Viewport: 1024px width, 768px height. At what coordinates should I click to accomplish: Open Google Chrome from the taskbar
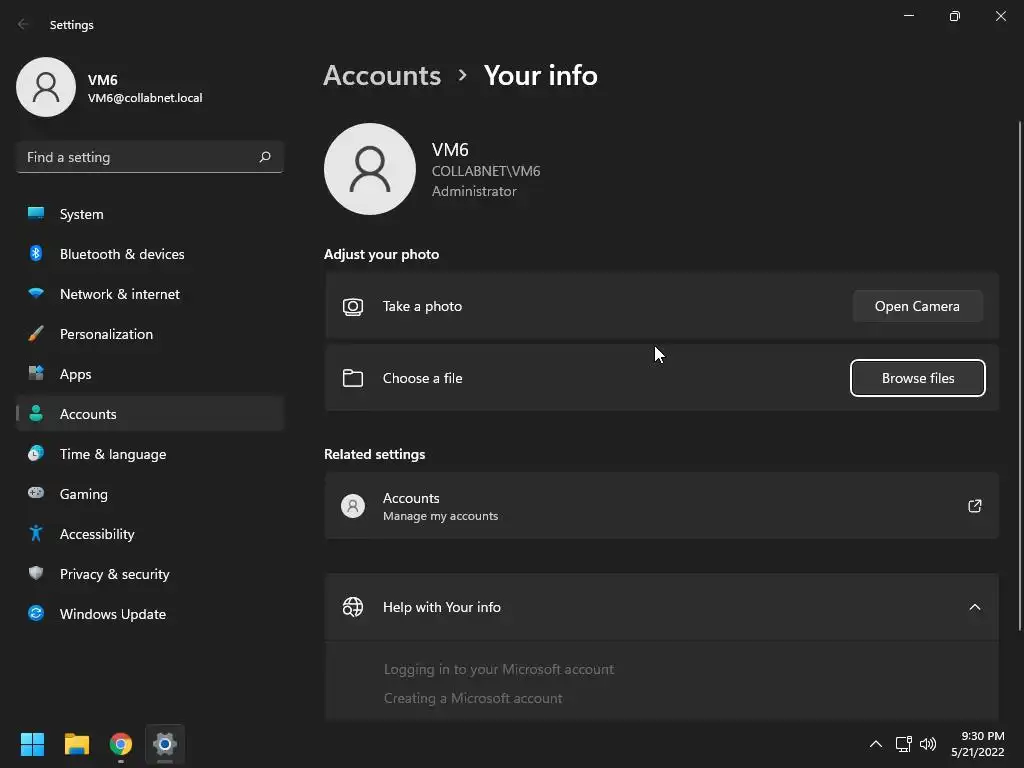click(121, 744)
